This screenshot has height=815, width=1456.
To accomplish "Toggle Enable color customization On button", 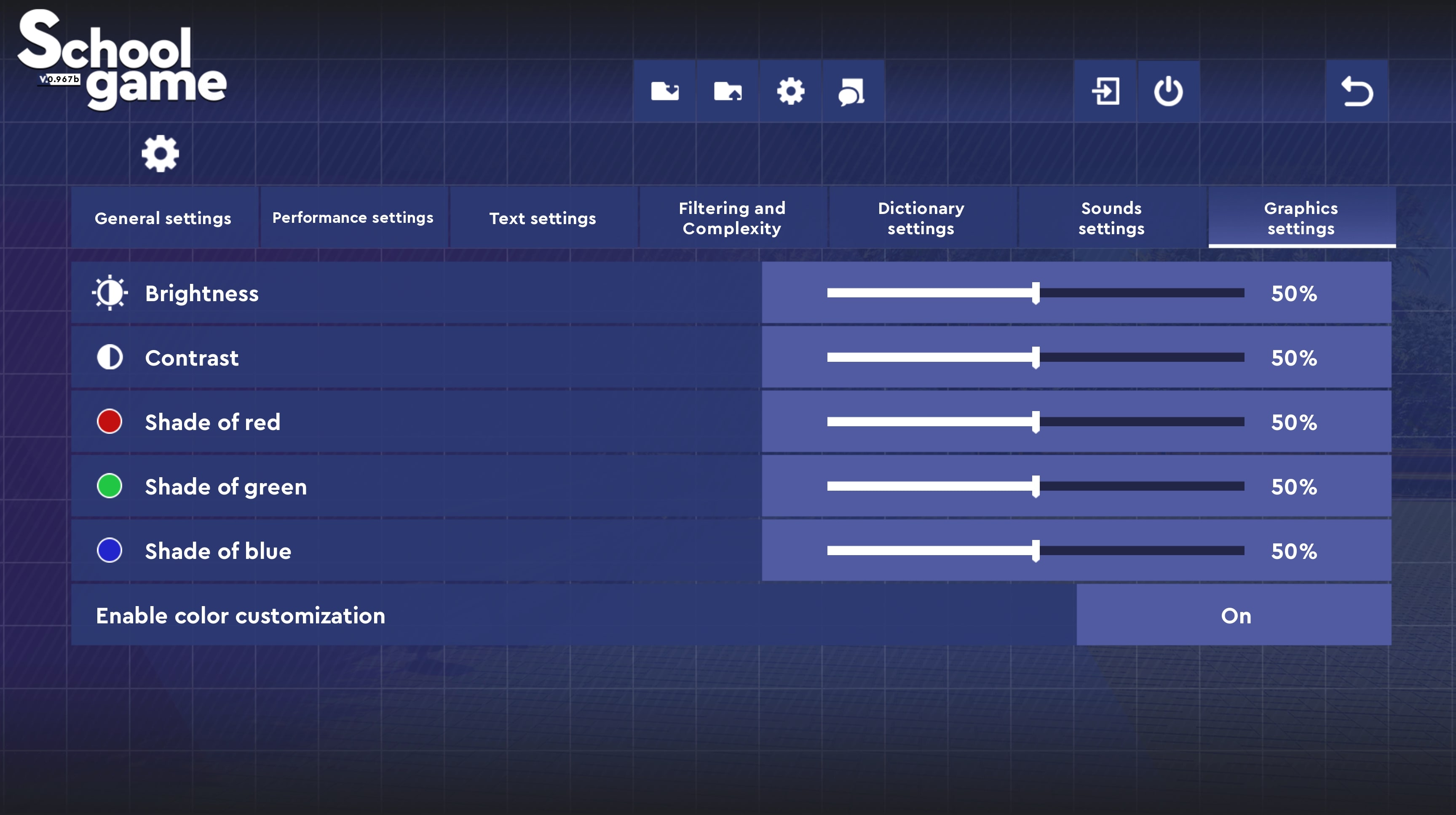I will (x=1234, y=615).
